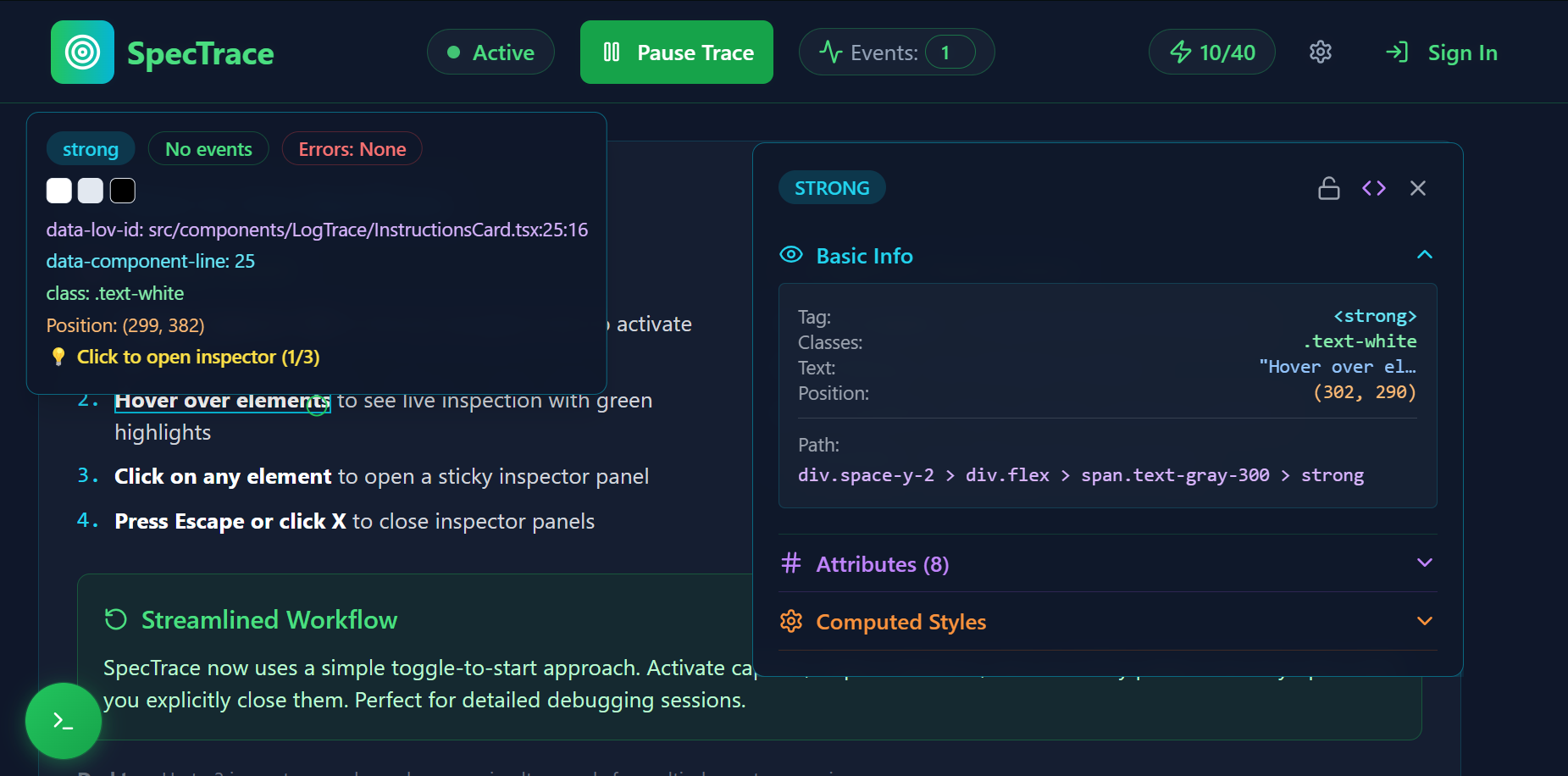Click the SpecTrace brand name text

[x=200, y=53]
